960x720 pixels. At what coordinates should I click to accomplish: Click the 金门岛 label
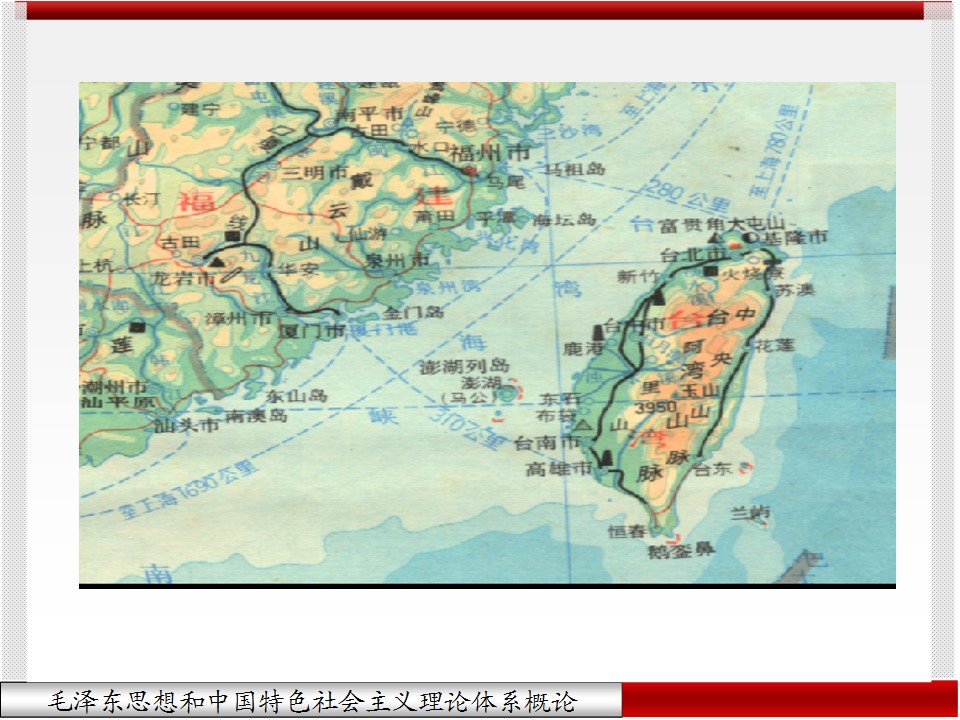412,312
